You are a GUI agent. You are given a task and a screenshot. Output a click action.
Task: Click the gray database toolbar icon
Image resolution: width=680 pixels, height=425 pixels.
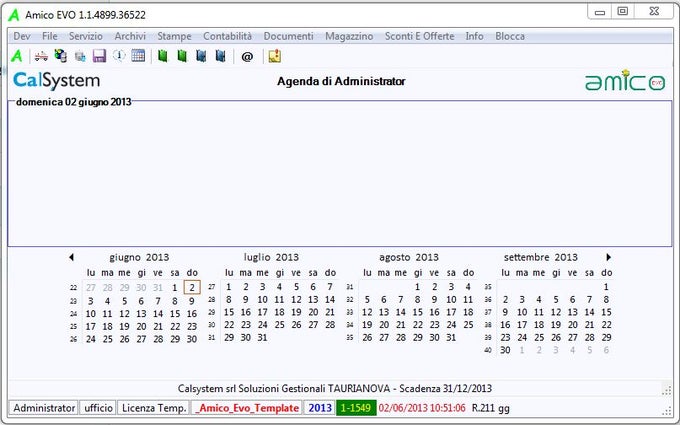pos(80,56)
